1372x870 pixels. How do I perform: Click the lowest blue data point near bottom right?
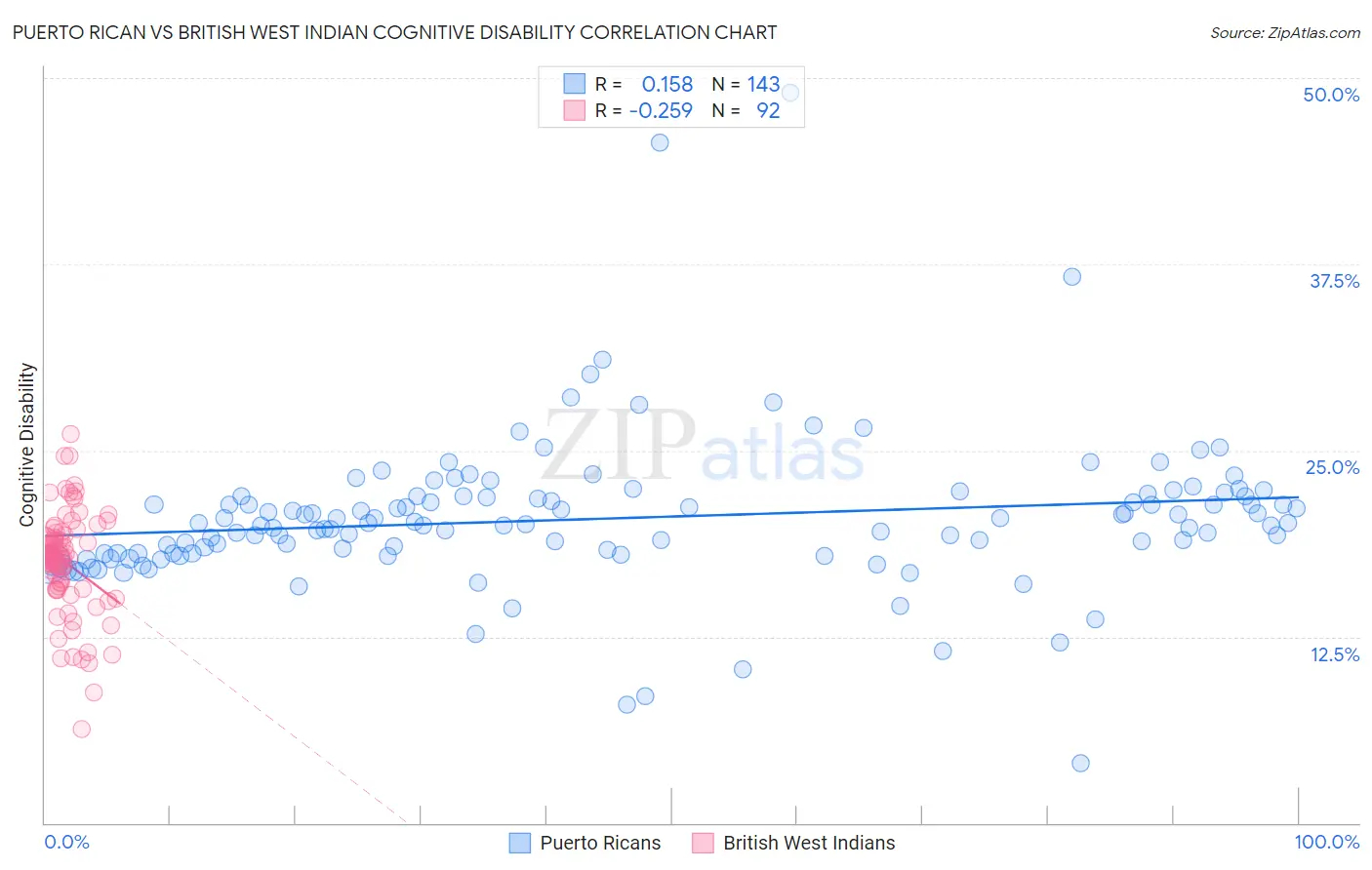point(1080,763)
